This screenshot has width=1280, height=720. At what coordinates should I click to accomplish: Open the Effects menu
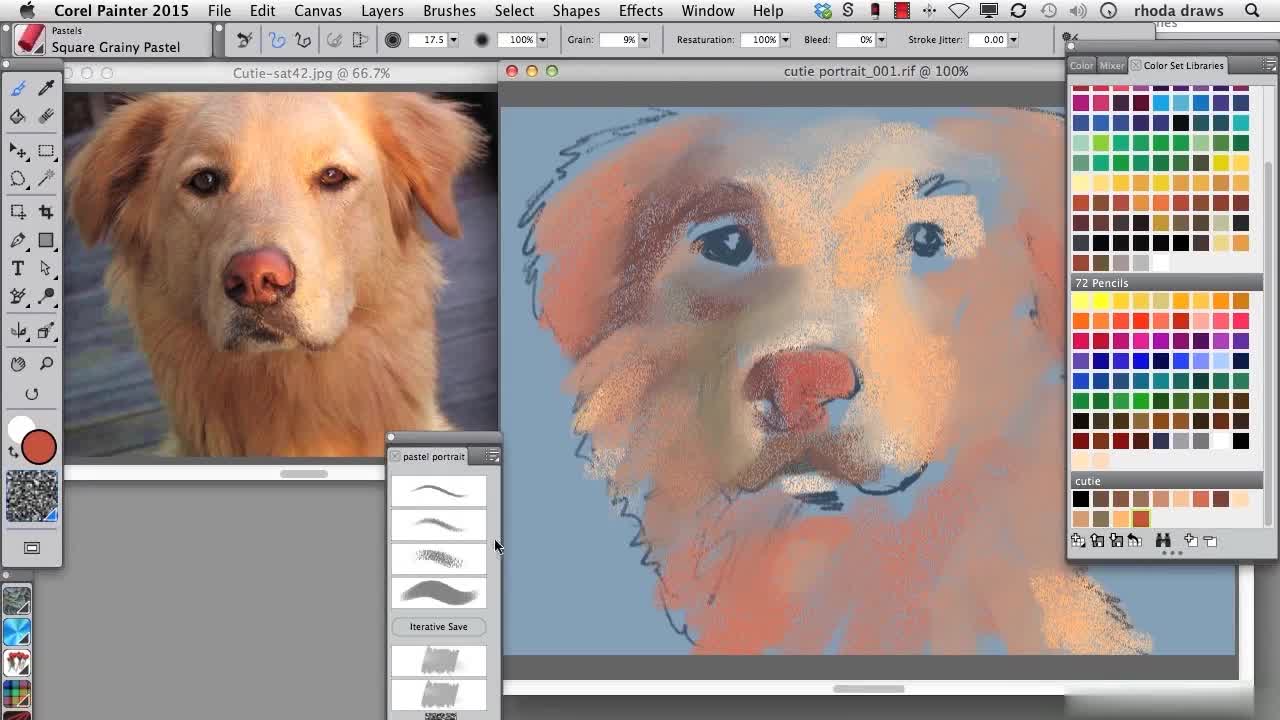641,11
